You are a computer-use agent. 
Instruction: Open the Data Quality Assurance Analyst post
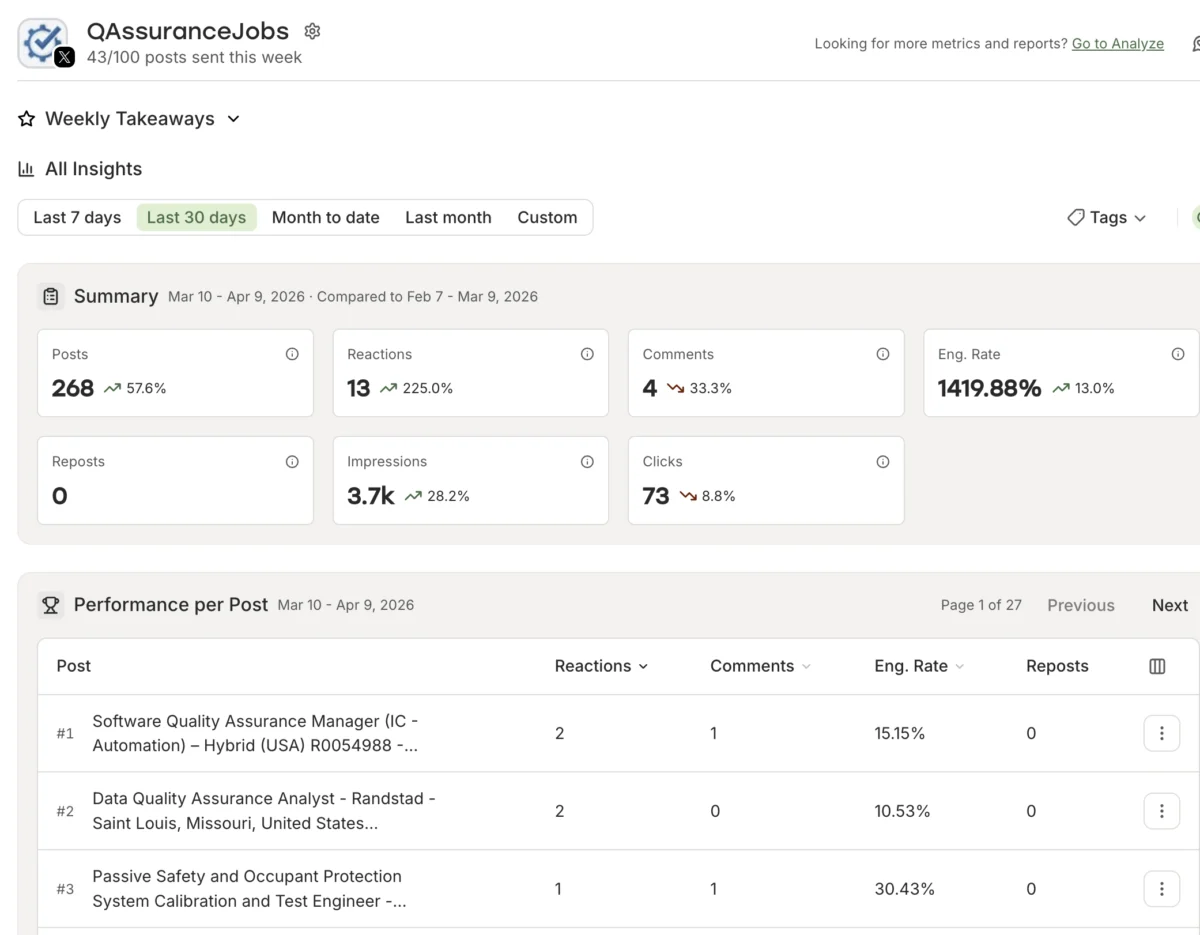[x=264, y=811]
